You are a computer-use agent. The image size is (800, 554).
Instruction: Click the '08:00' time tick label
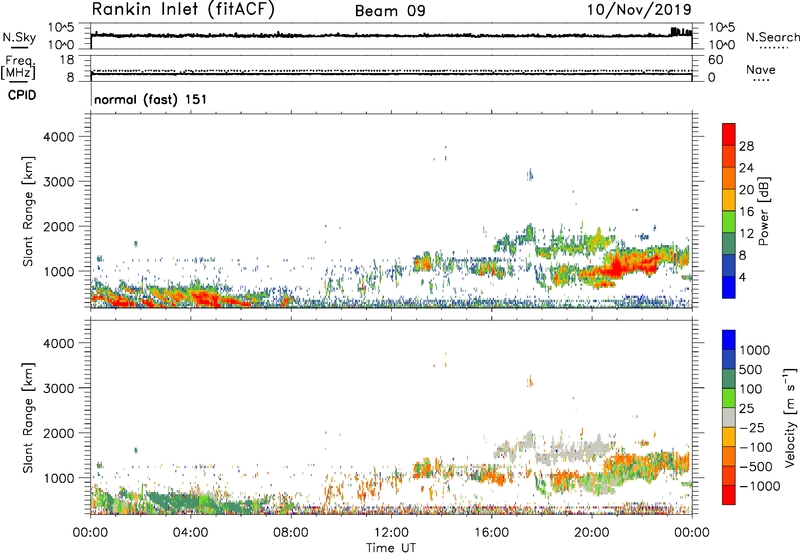[290, 533]
